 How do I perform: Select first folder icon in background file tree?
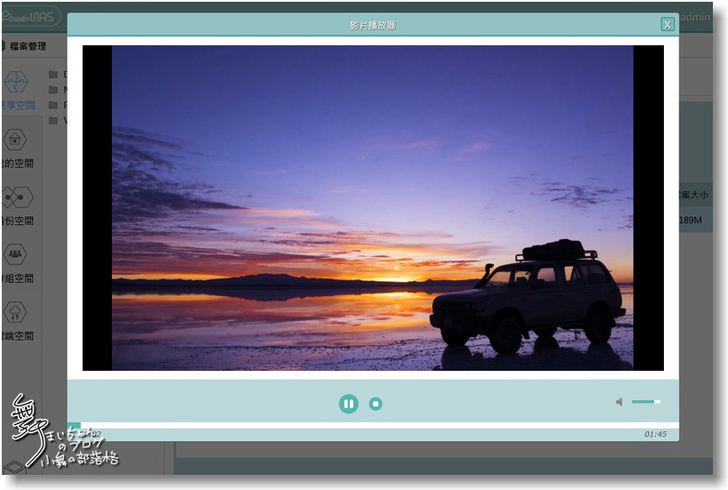tap(53, 74)
